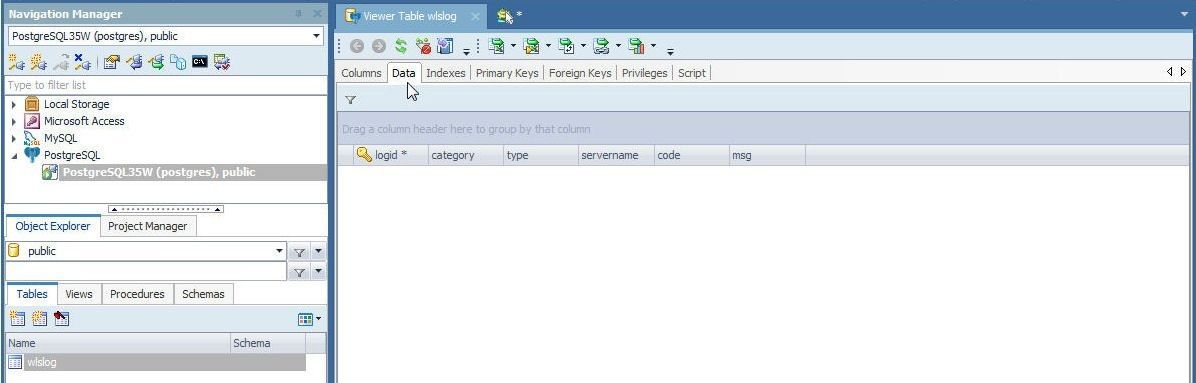Click the first create new table icon
The image size is (1196, 383).
point(17,318)
